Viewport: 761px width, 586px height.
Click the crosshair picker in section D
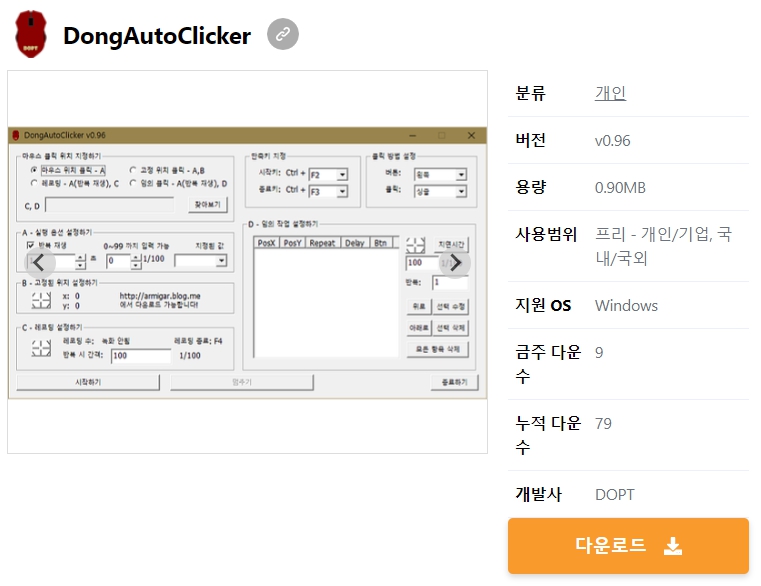415,245
